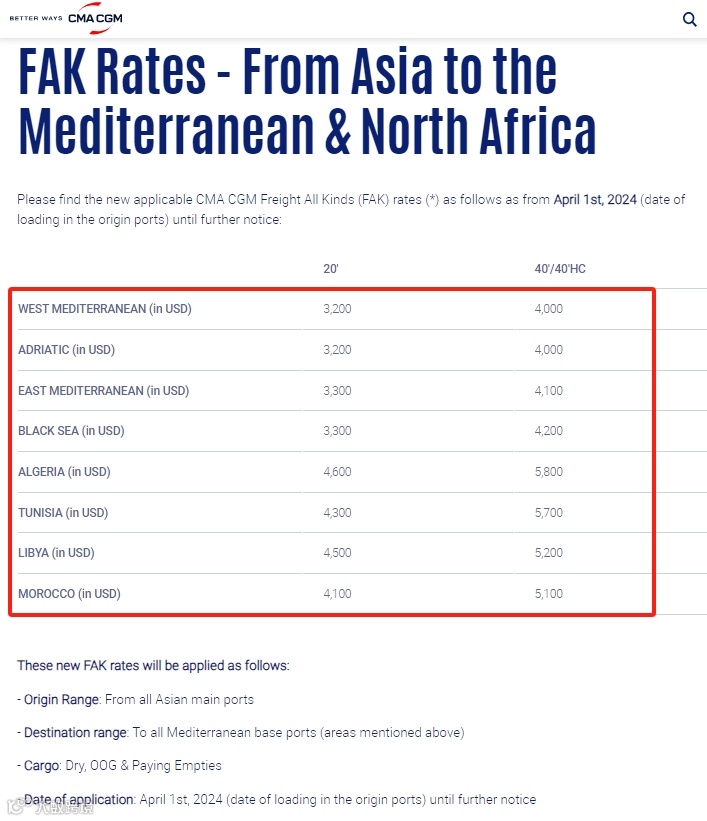Click the ALGERIA 20' rate of 4,600
Viewport: 707px width, 821px height.
(337, 472)
